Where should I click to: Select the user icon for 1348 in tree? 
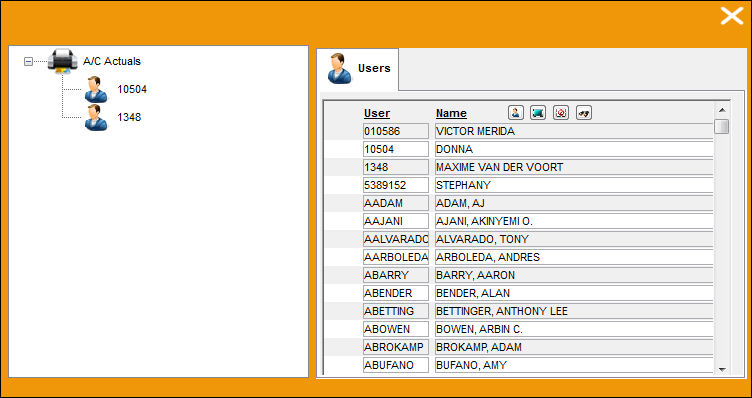(96, 117)
